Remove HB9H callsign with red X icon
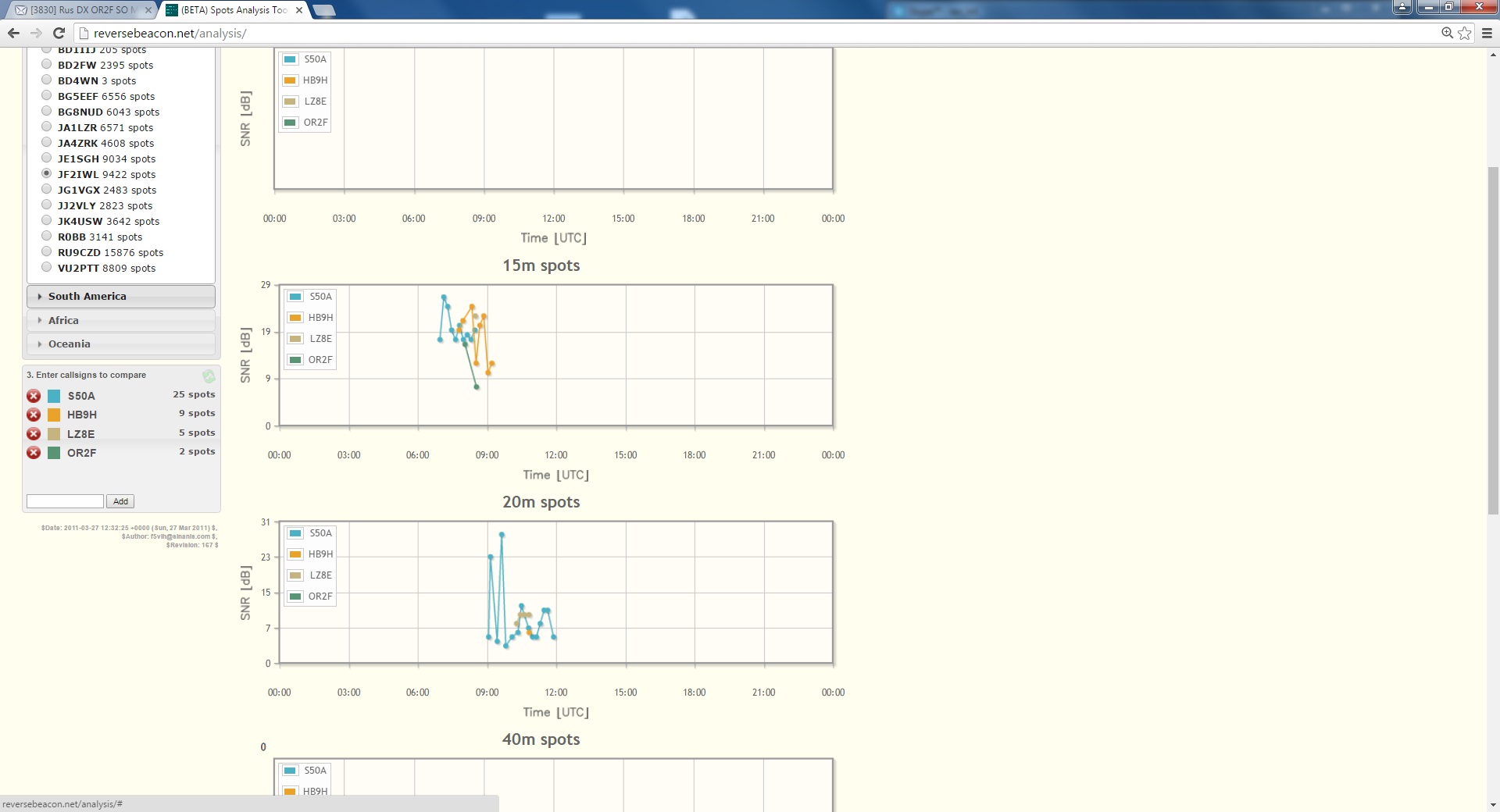The width and height of the screenshot is (1500, 812). pyautogui.click(x=34, y=415)
